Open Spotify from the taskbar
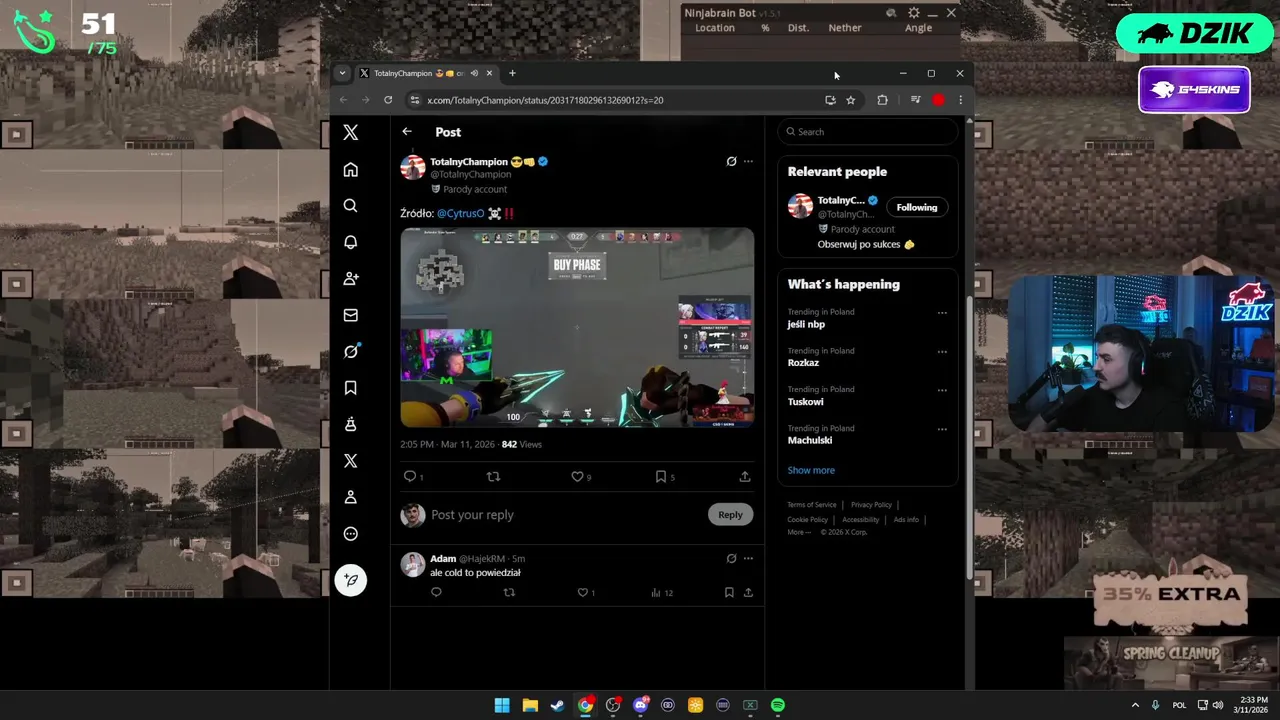 click(778, 705)
